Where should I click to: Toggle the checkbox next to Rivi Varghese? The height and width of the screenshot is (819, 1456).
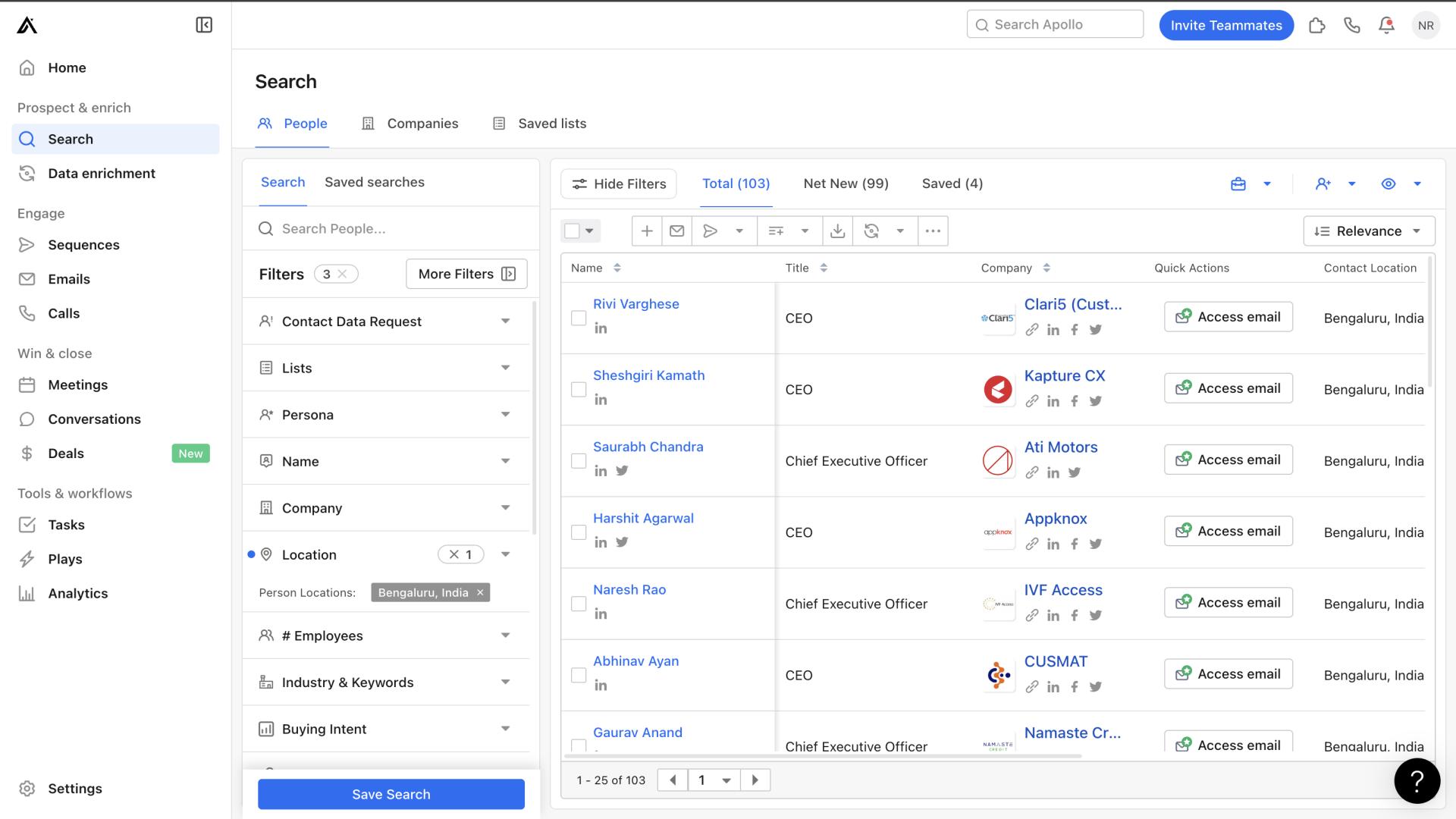click(x=578, y=318)
